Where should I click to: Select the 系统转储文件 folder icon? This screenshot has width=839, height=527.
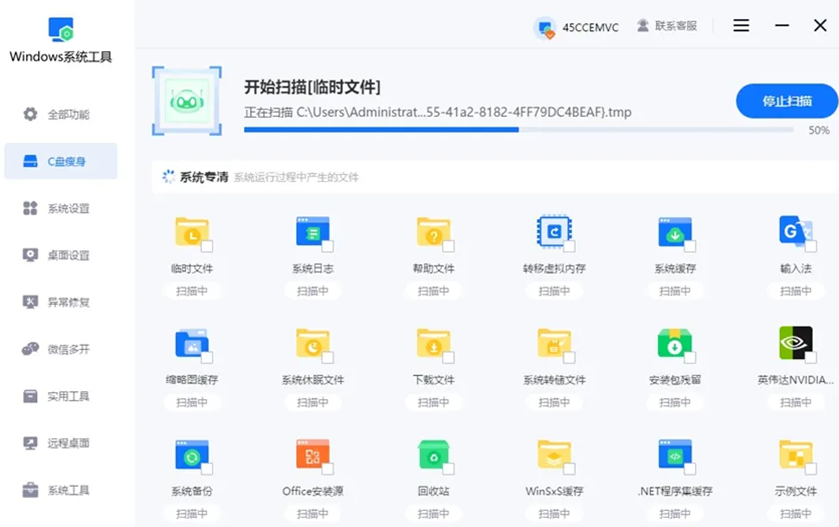[554, 343]
